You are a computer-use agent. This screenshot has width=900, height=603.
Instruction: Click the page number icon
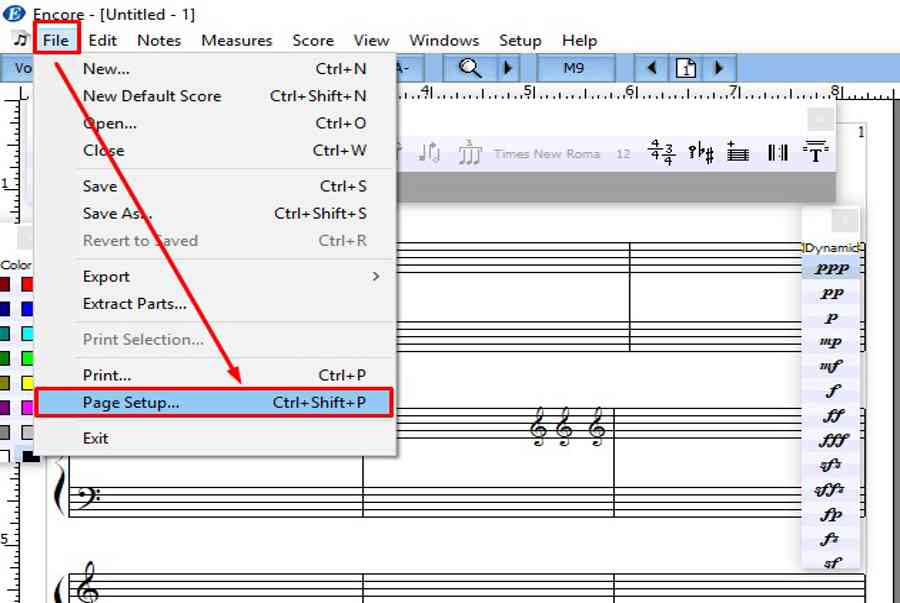coord(686,68)
